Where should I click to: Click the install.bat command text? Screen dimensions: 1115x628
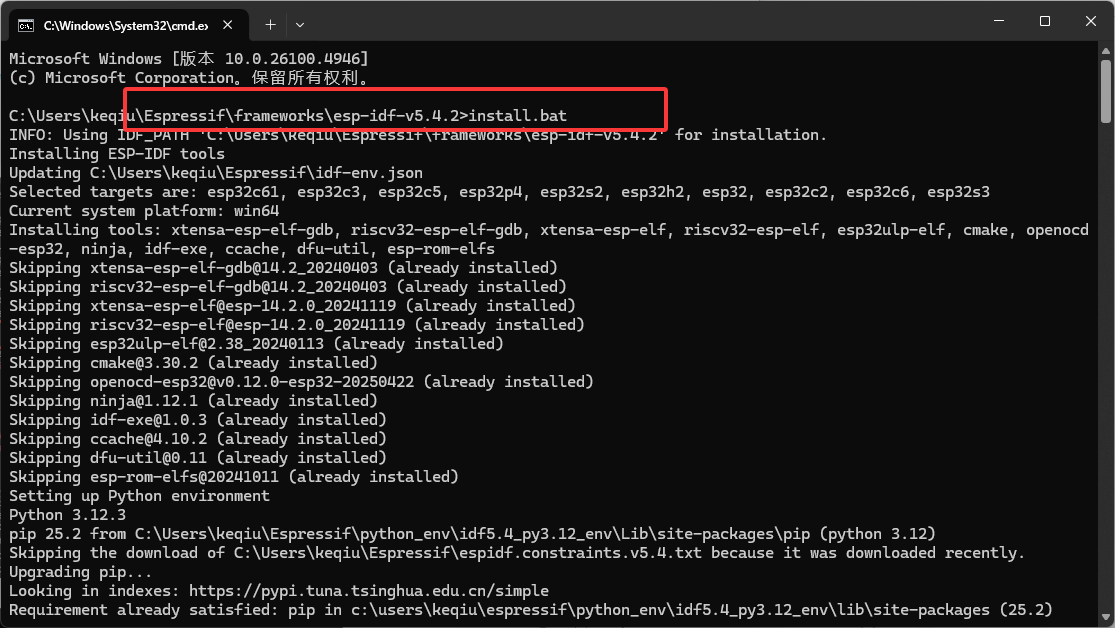(x=517, y=116)
